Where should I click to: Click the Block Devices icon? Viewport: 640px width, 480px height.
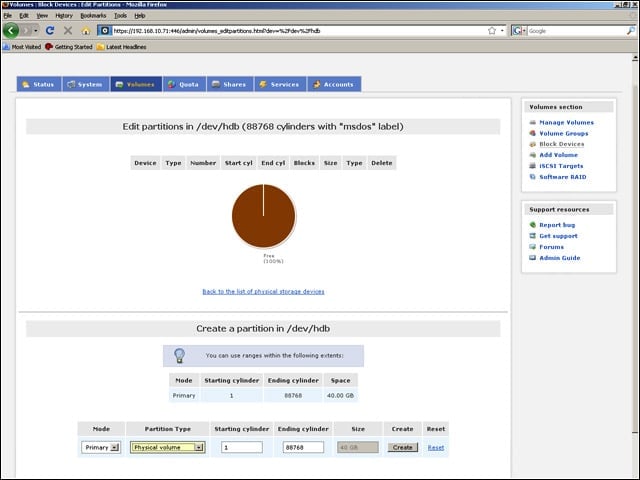(x=532, y=144)
